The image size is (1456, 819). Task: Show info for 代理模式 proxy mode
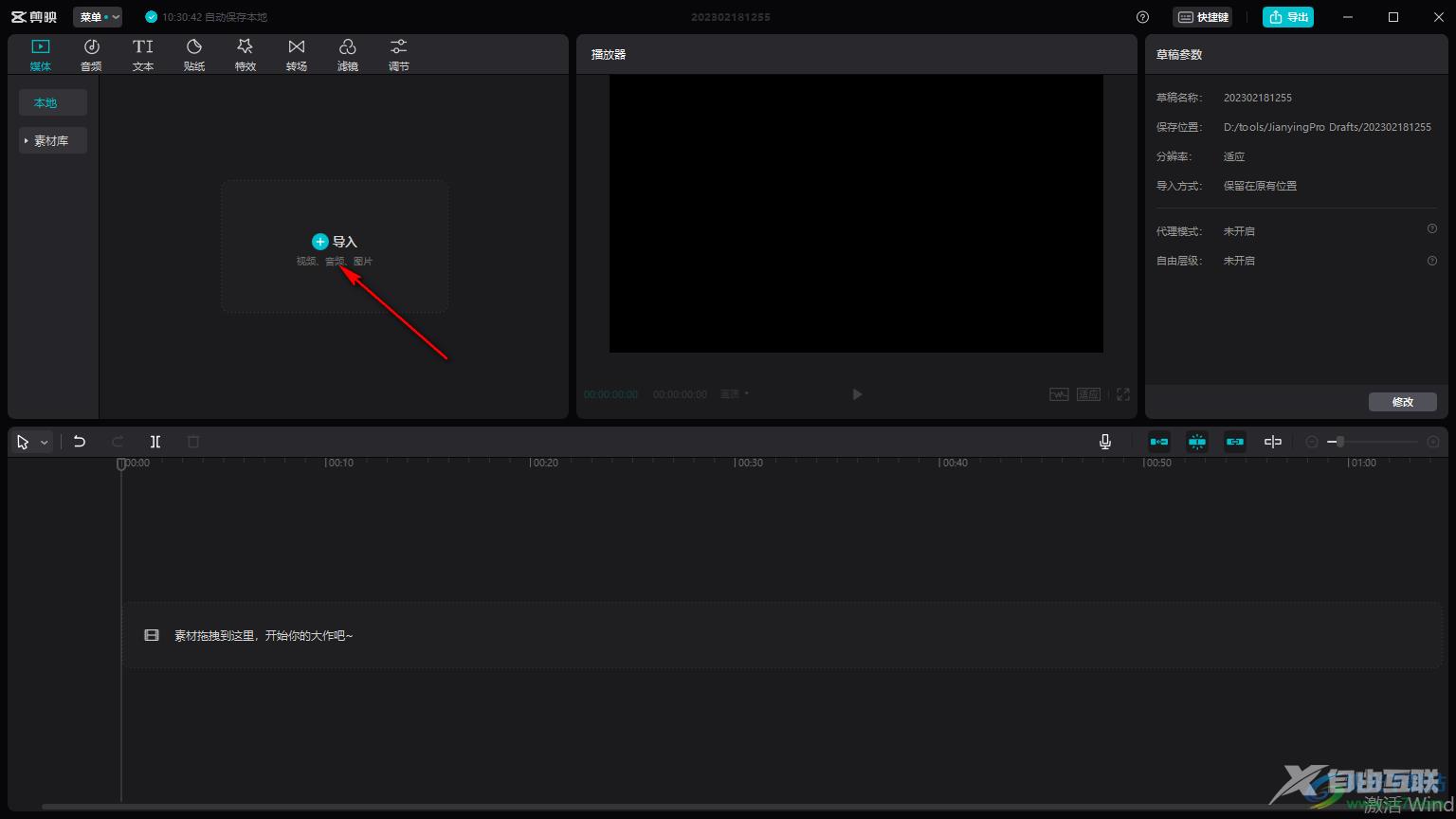click(x=1432, y=228)
